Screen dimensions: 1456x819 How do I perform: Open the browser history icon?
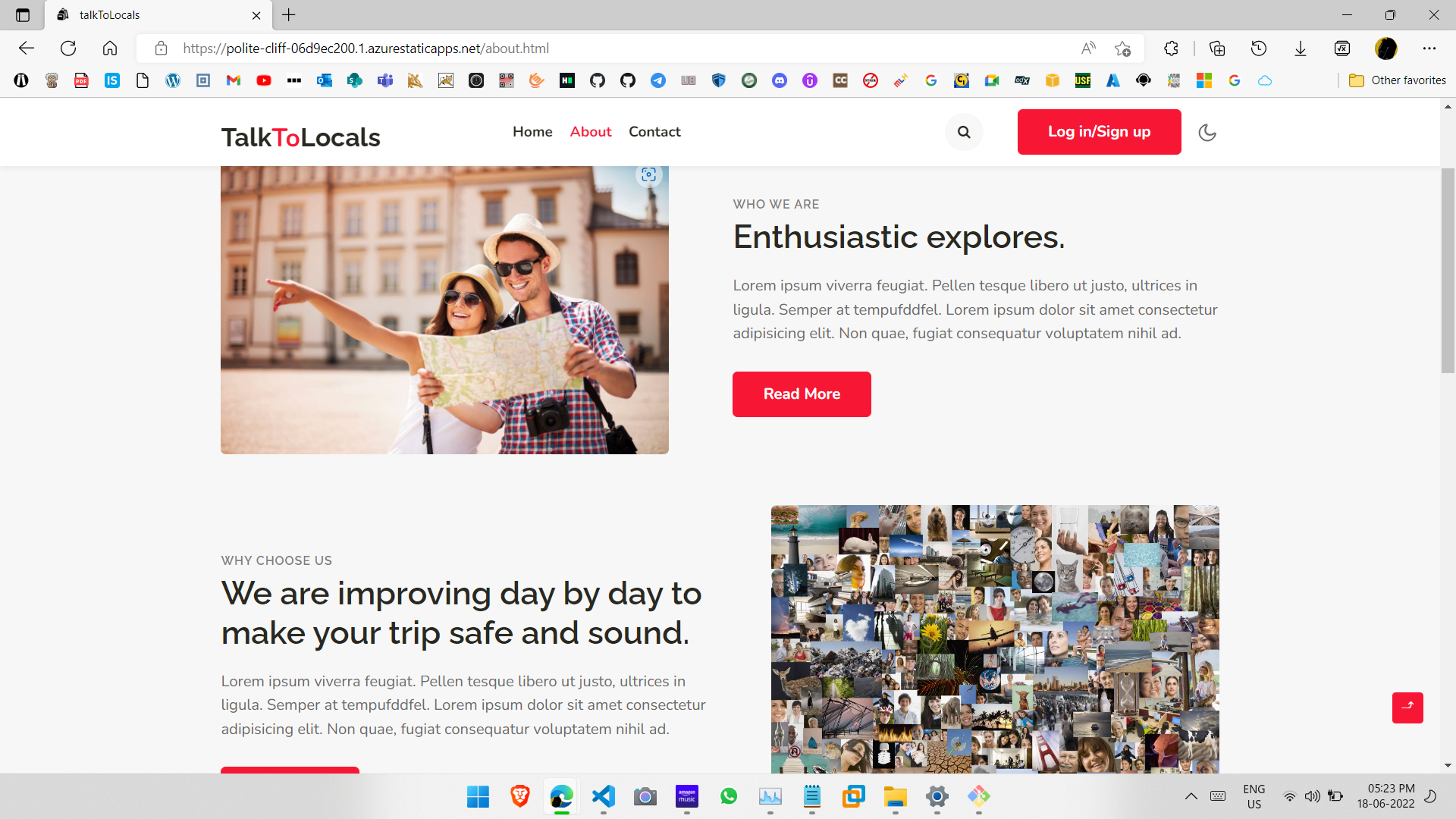(1259, 49)
